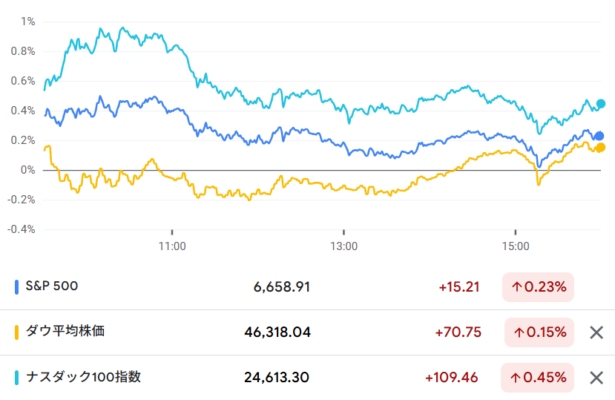This screenshot has height=400, width=615.
Task: Click the yellow end dot on chart
Action: point(600,147)
